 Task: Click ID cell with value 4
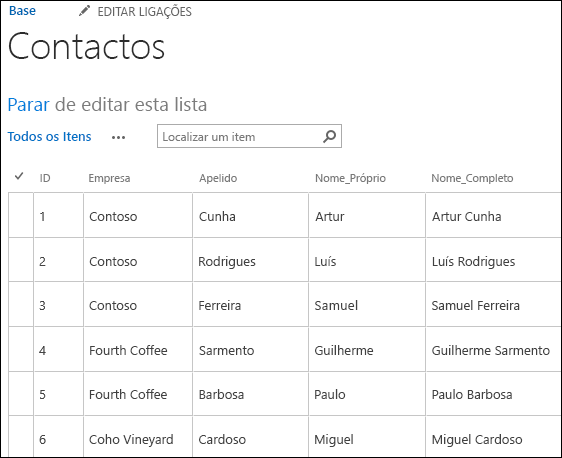coord(59,349)
